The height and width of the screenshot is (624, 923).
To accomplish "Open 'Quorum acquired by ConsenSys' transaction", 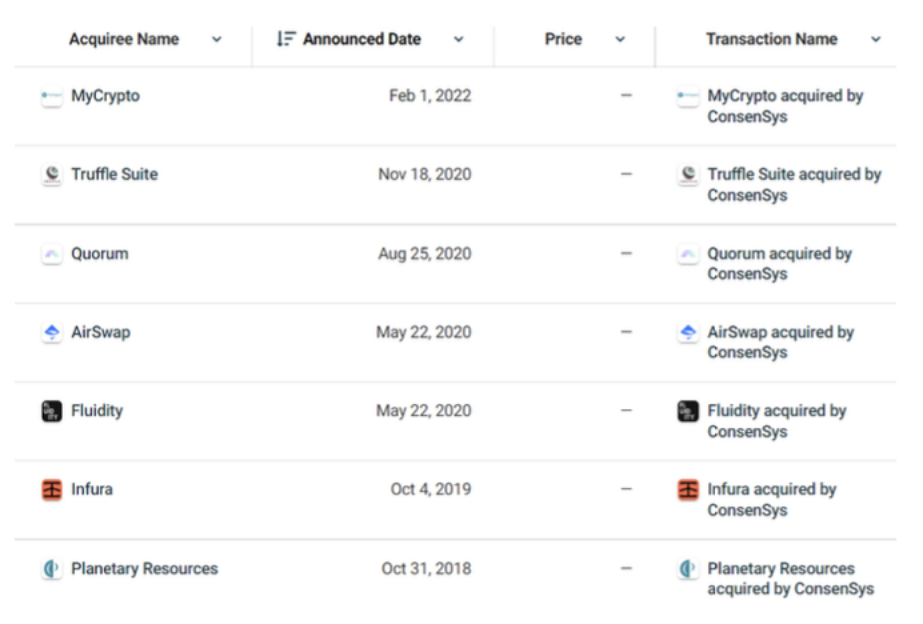I will coord(780,264).
